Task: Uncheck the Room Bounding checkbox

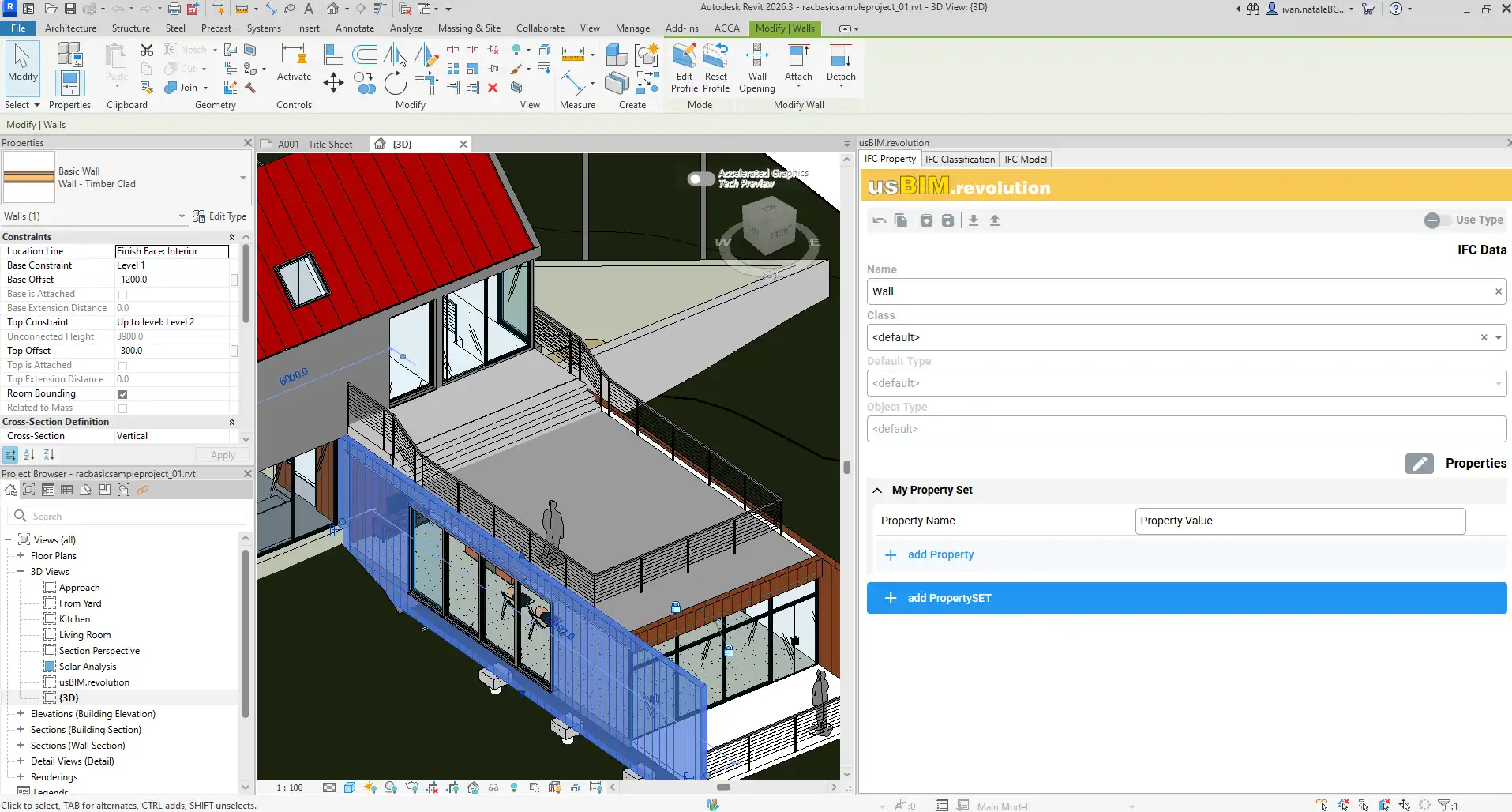Action: (122, 394)
